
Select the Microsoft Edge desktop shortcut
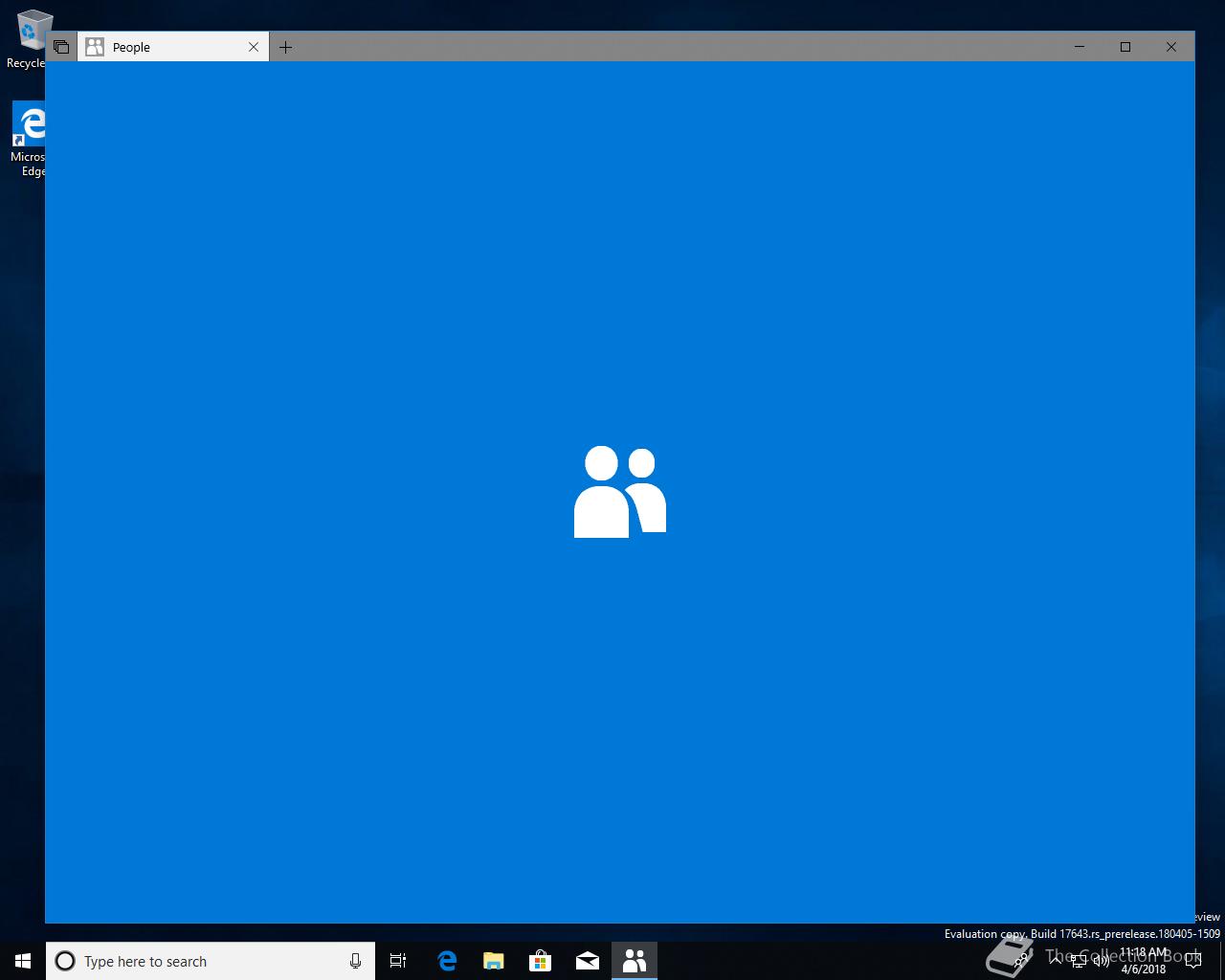[29, 141]
